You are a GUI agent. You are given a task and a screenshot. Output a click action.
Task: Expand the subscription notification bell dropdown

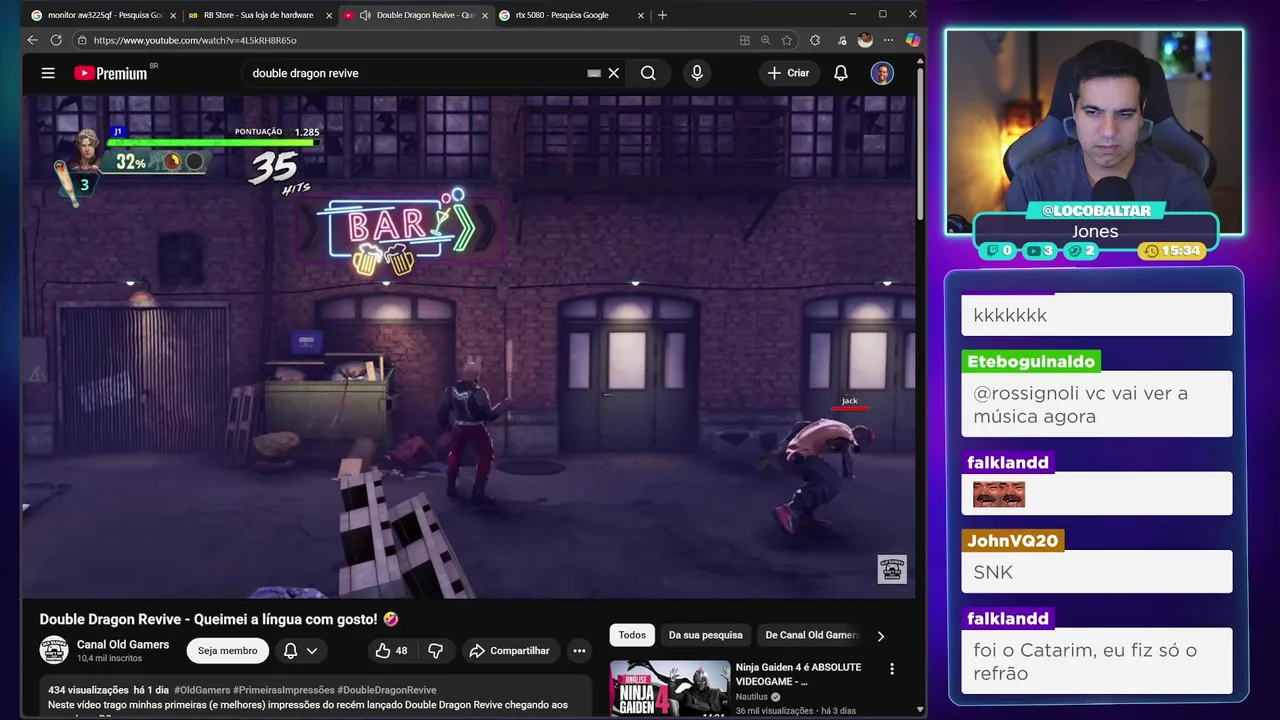pos(301,650)
